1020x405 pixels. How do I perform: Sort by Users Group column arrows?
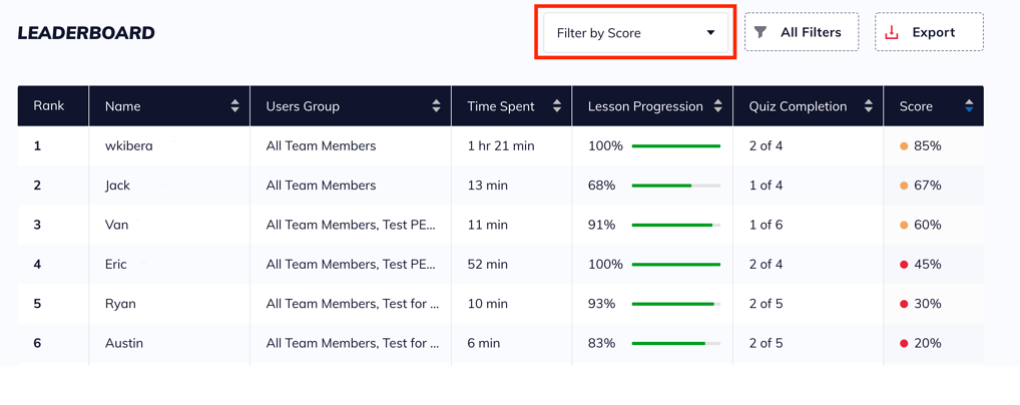point(436,106)
